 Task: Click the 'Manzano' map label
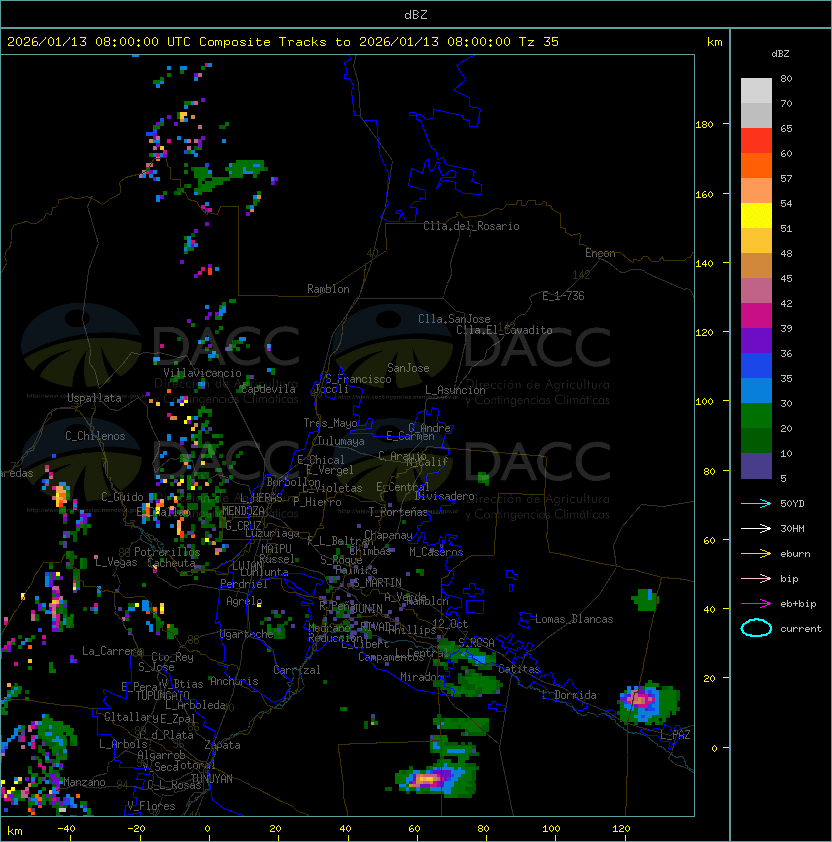pos(84,782)
